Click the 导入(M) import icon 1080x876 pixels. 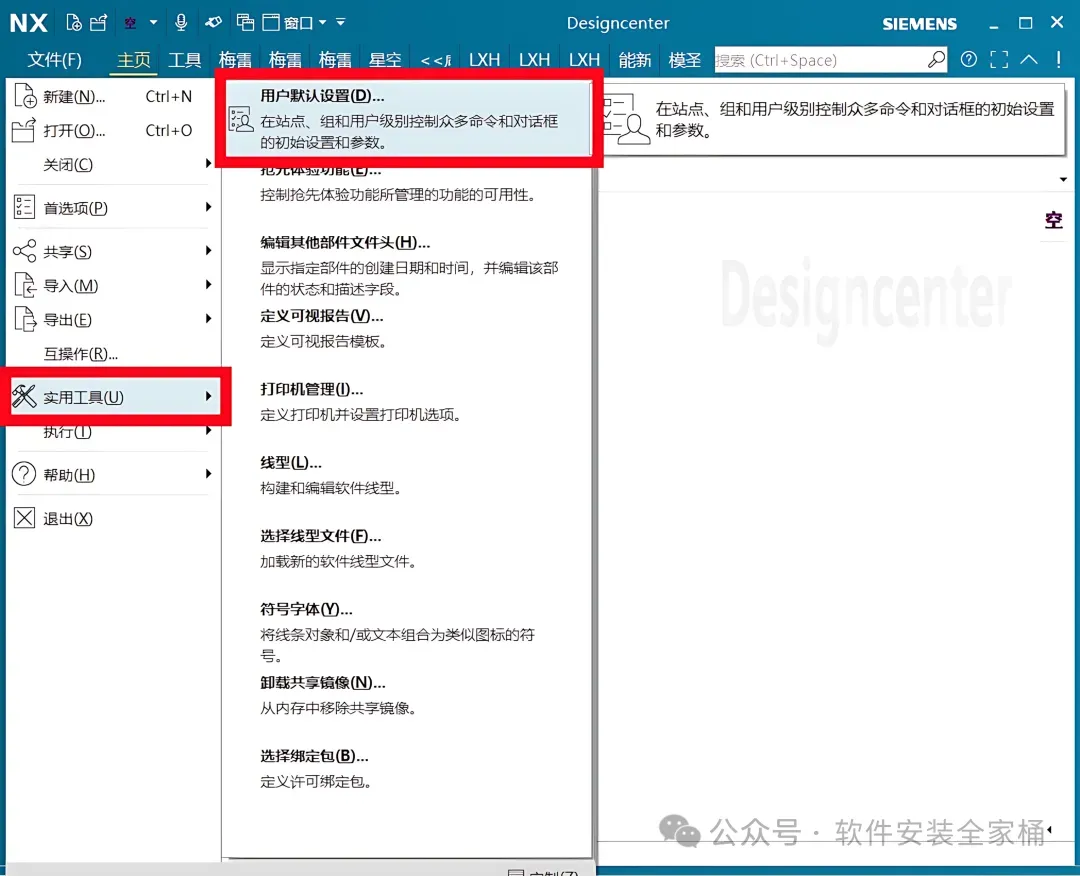point(24,284)
